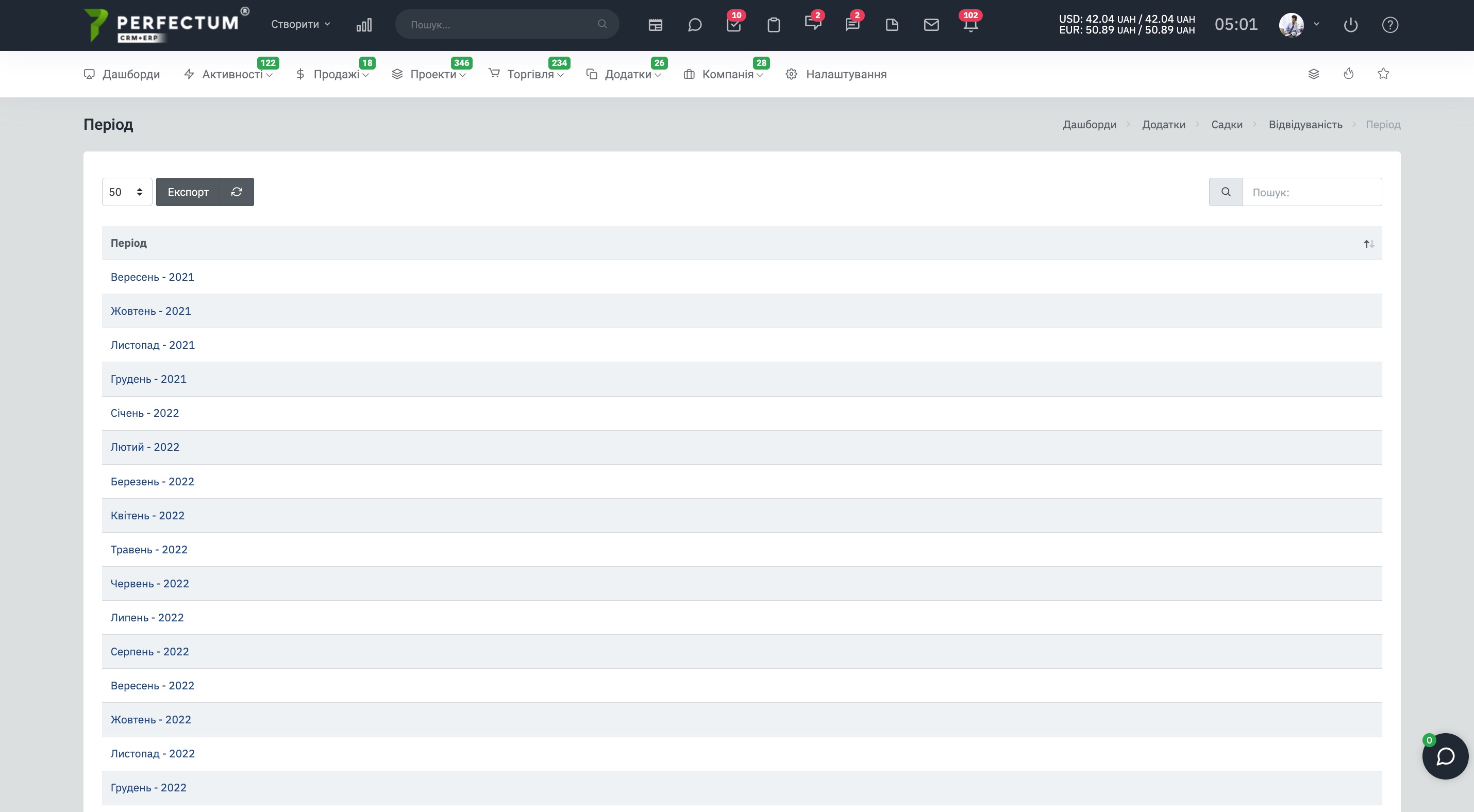Expand the Створити dropdown
1474x812 pixels.
(x=301, y=24)
